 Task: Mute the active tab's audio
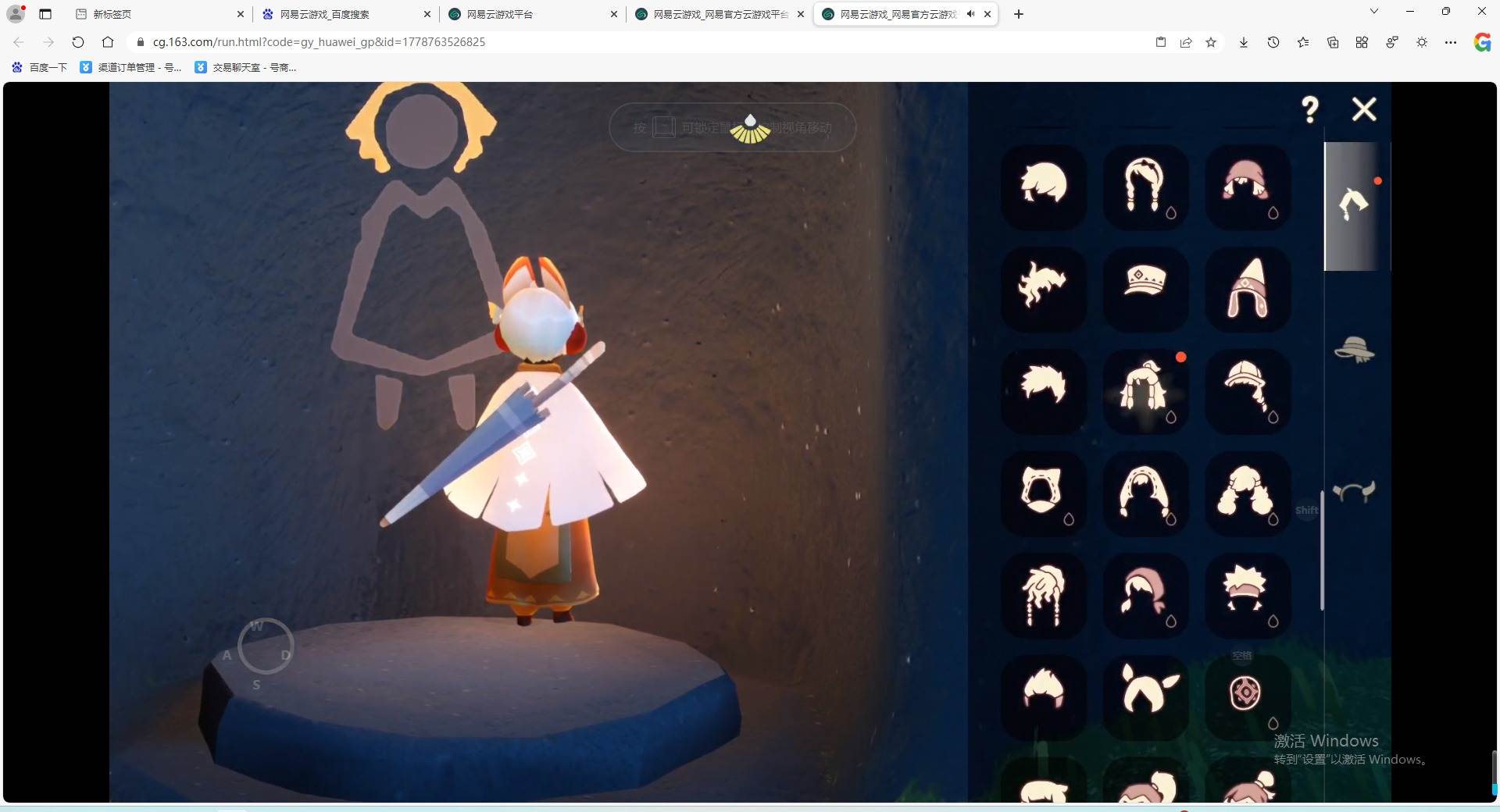[970, 14]
